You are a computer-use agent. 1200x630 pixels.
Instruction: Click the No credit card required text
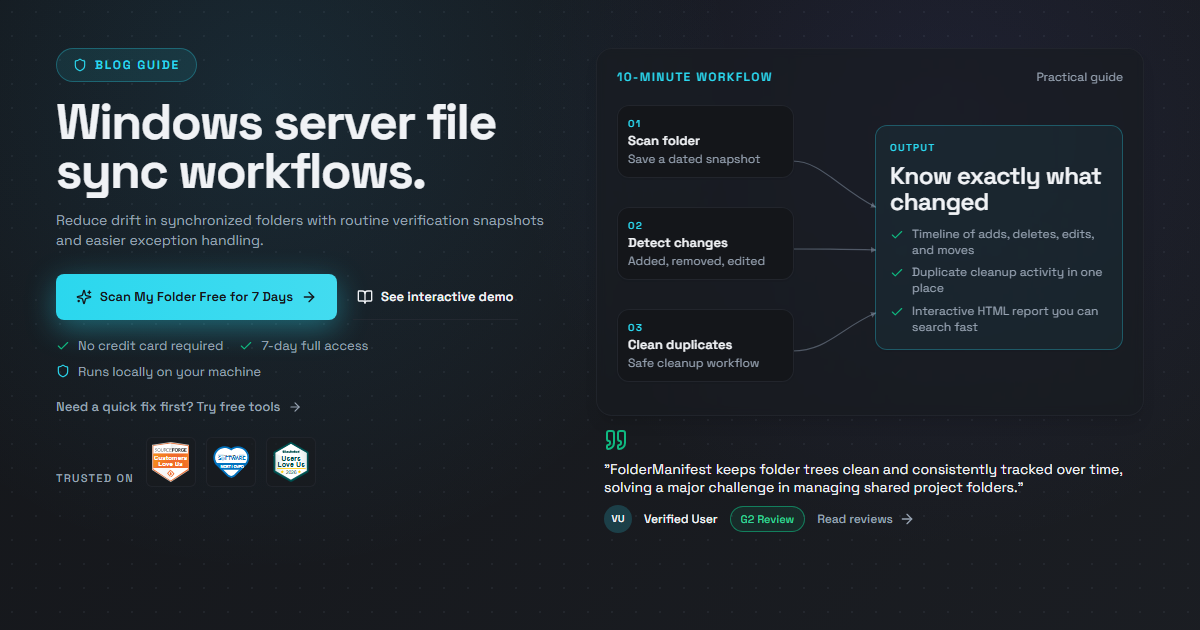click(x=150, y=346)
